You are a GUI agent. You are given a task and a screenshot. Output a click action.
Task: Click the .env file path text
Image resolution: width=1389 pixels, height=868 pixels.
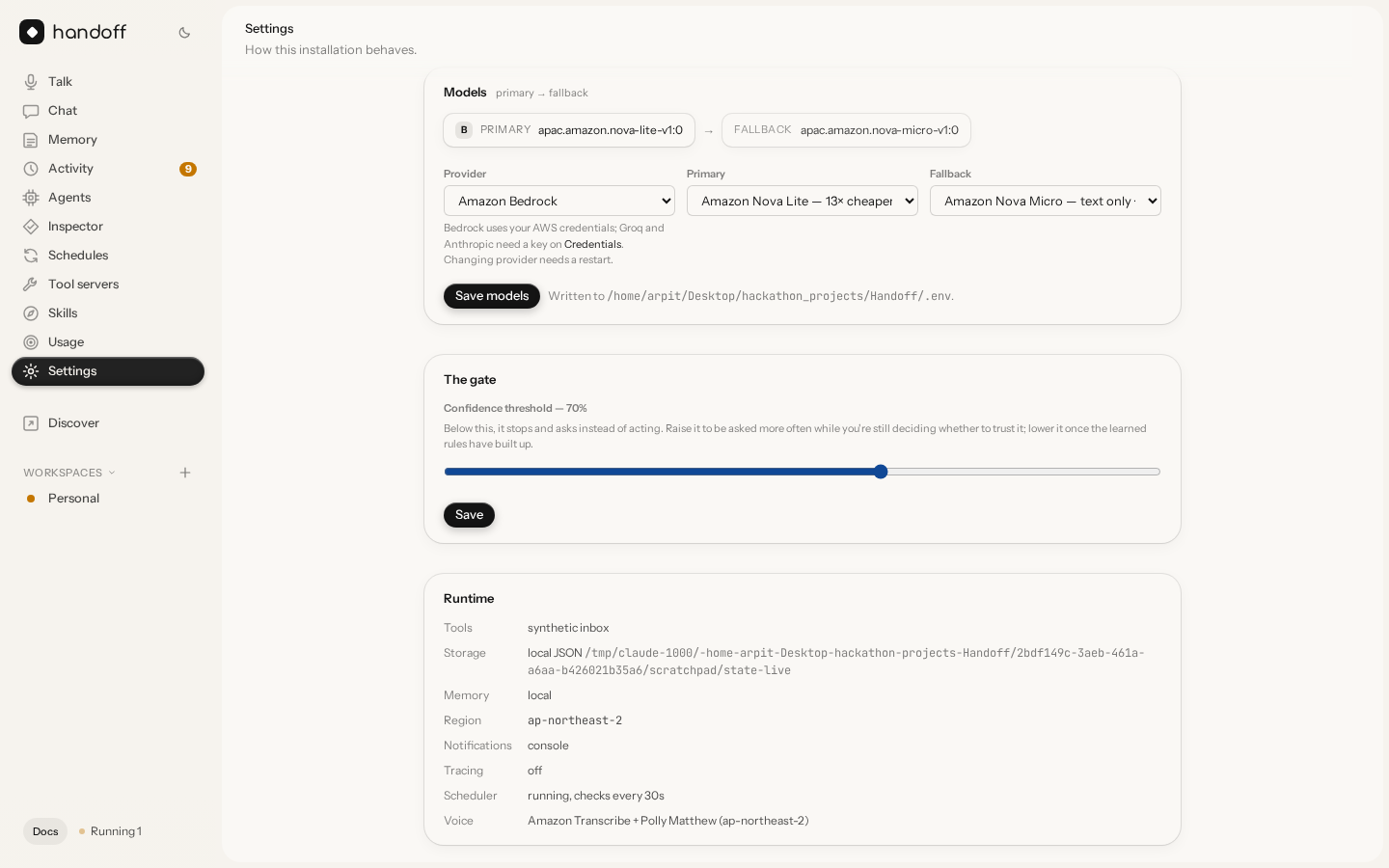779,296
